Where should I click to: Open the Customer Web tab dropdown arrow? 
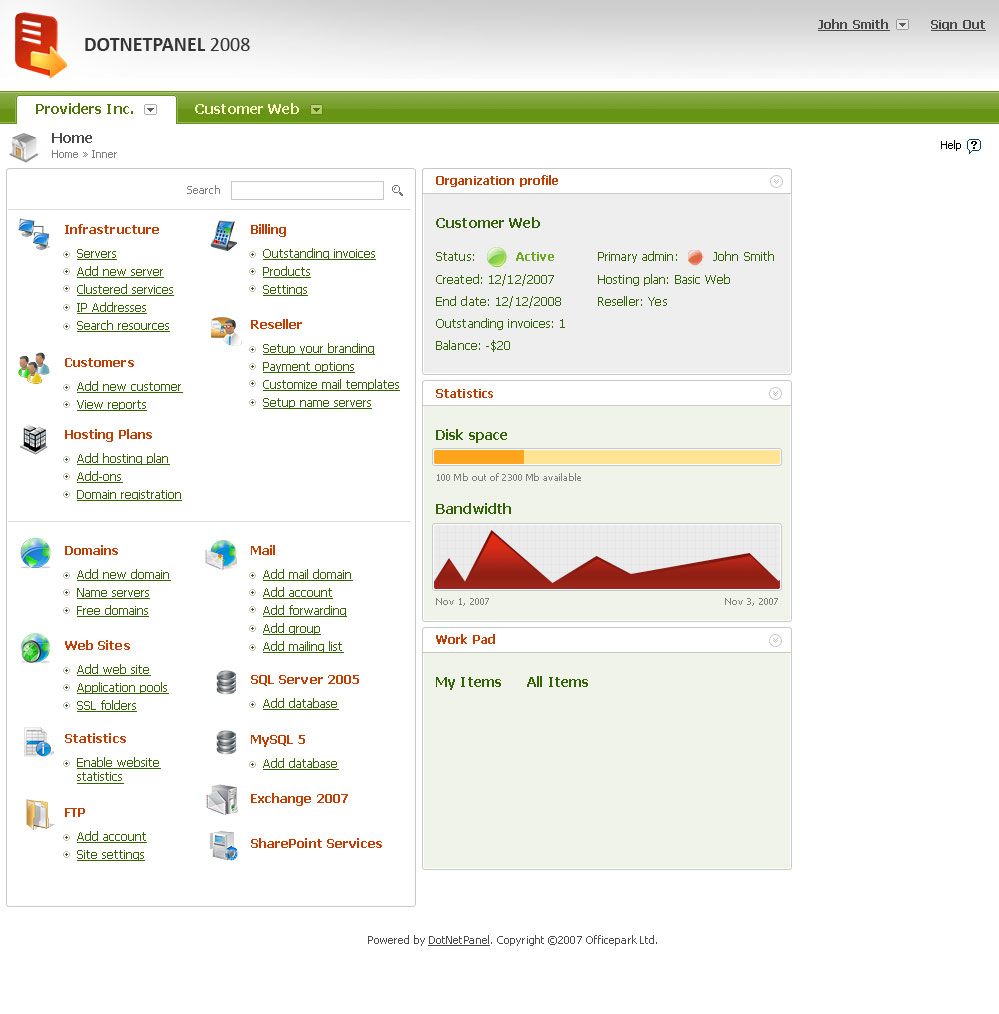click(316, 109)
